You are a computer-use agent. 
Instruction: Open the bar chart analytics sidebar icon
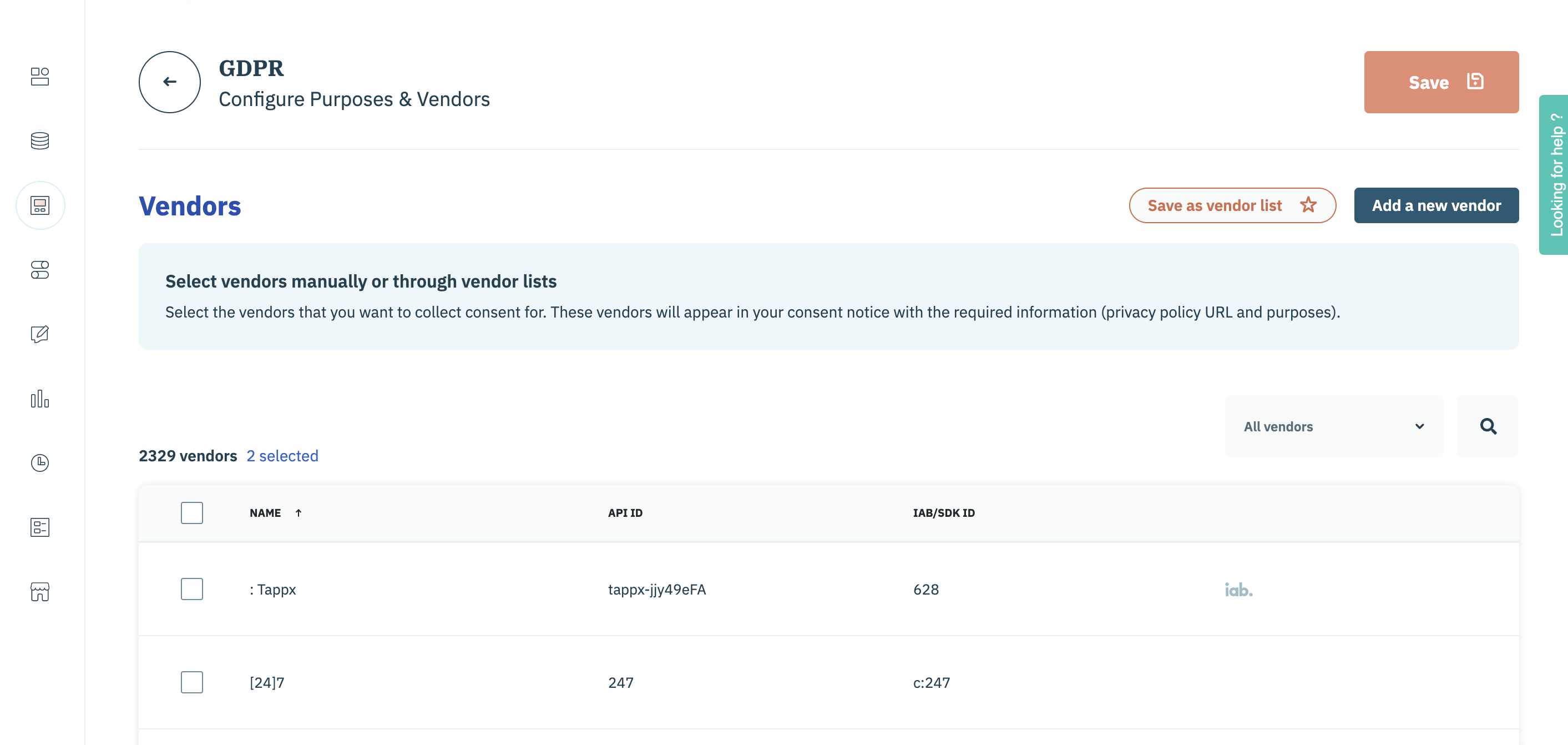(x=39, y=399)
